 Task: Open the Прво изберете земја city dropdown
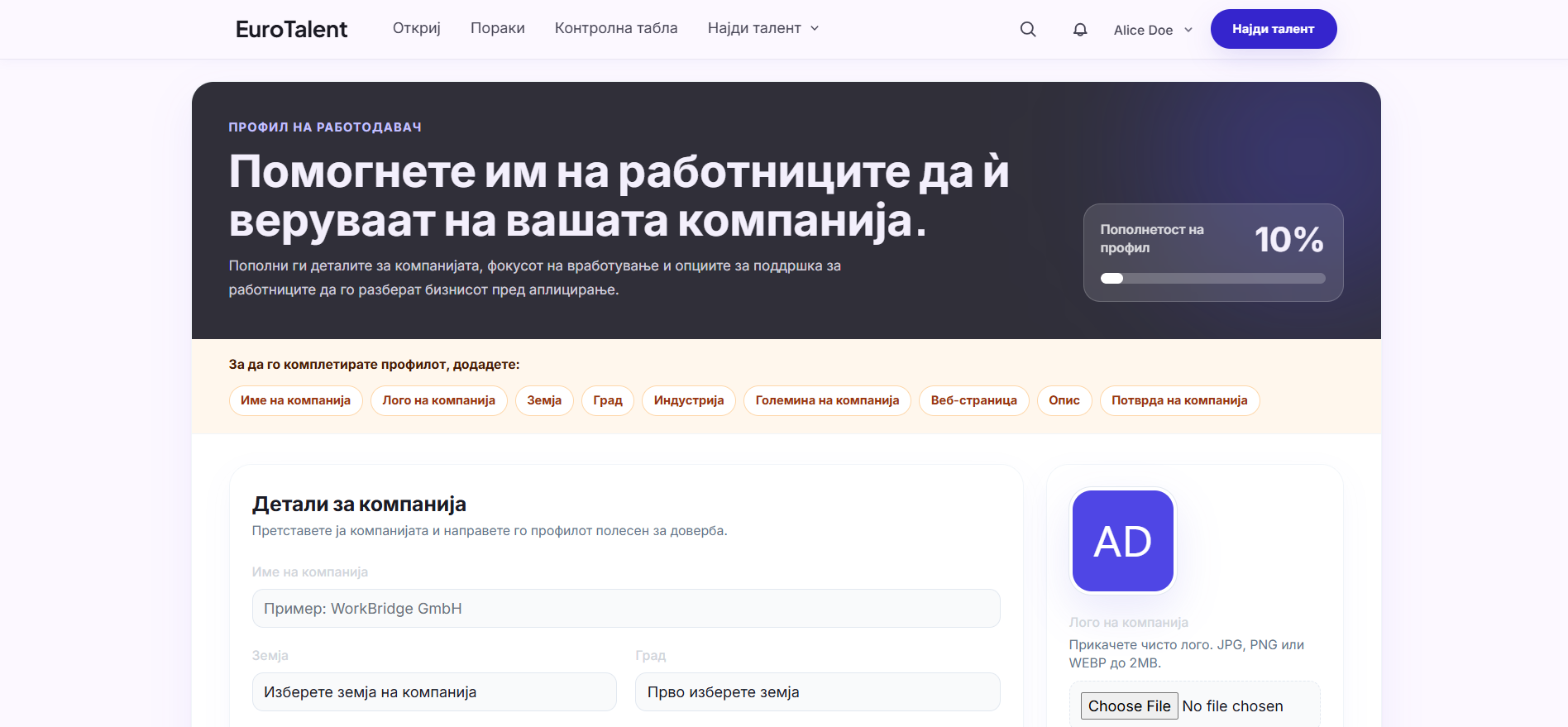coord(818,692)
